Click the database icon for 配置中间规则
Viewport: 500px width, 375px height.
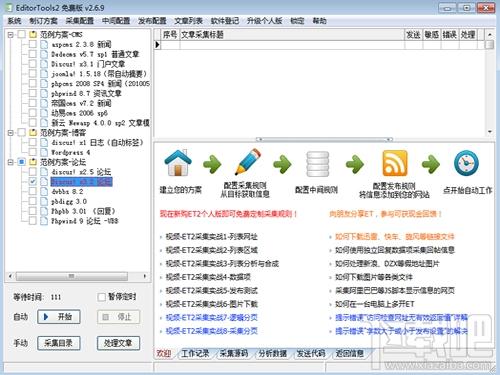coord(317,164)
